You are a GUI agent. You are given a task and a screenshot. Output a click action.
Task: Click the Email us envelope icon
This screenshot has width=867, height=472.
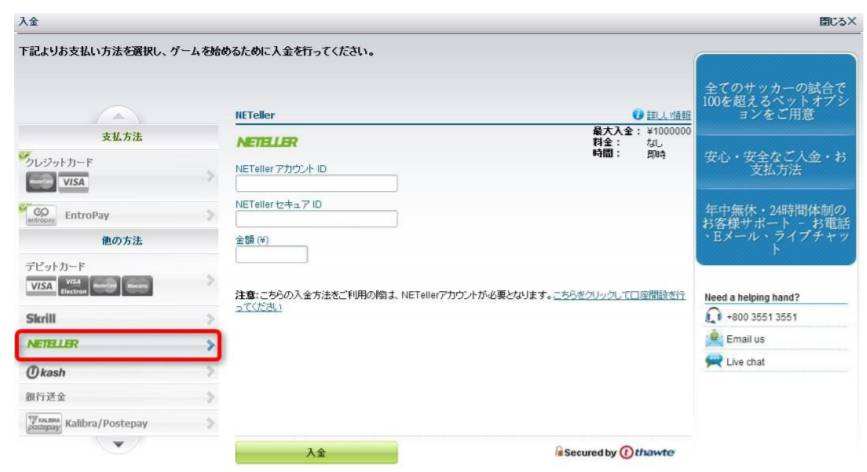(x=714, y=338)
